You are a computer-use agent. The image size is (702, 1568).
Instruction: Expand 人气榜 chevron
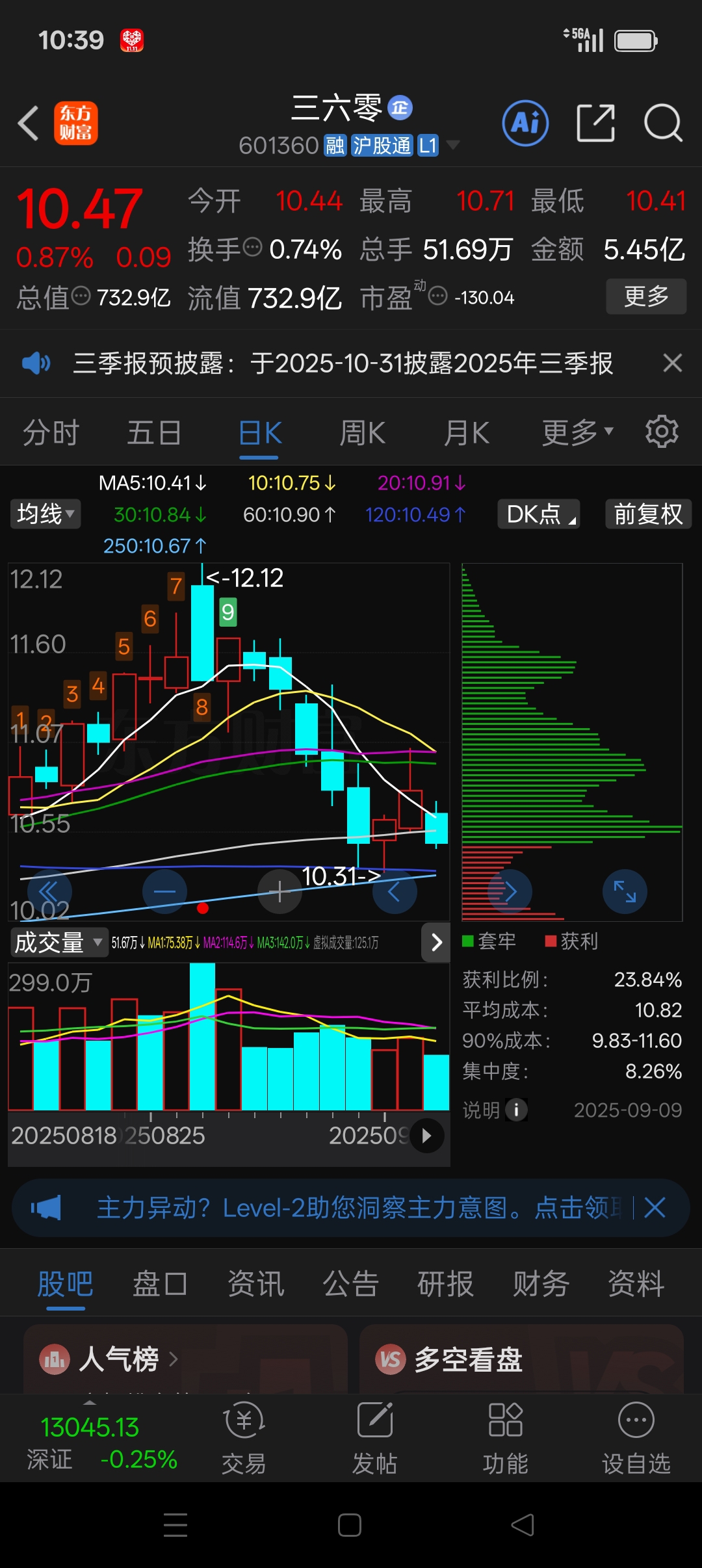point(173,1359)
